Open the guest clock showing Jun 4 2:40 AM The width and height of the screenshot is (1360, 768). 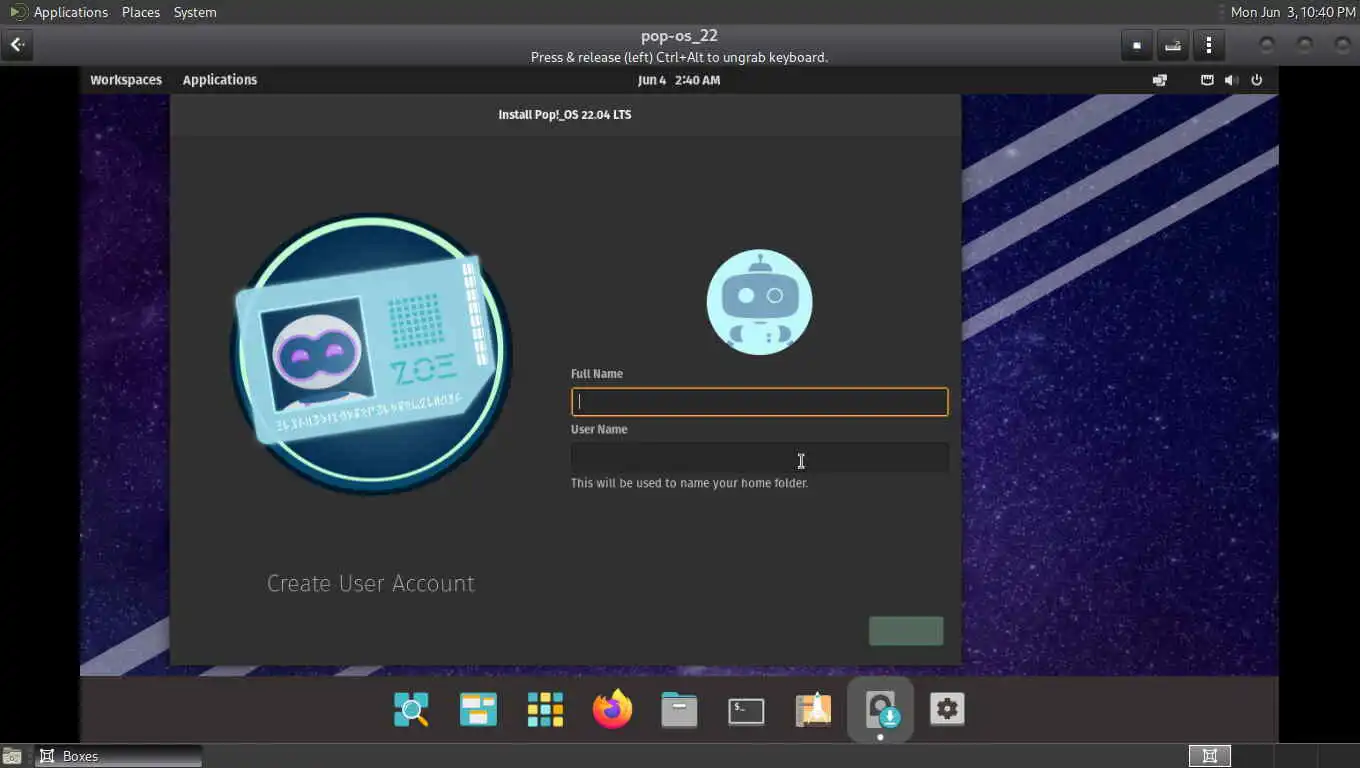(x=679, y=80)
